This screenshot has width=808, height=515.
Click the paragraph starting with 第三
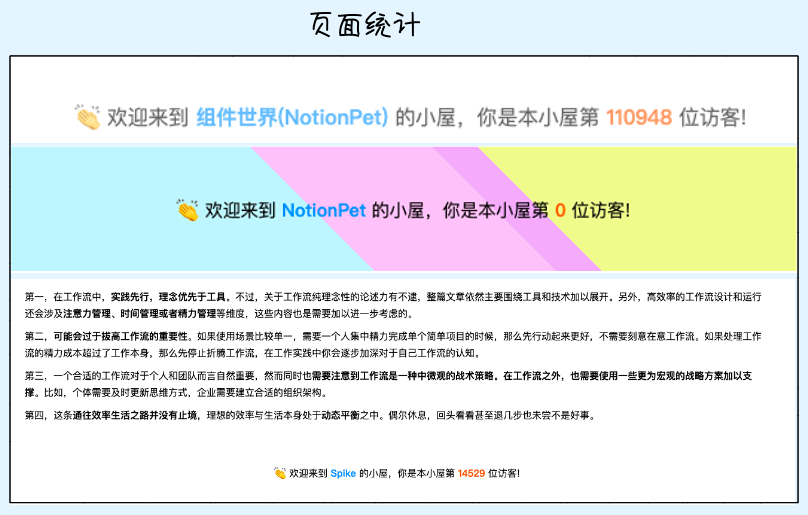tap(389, 384)
